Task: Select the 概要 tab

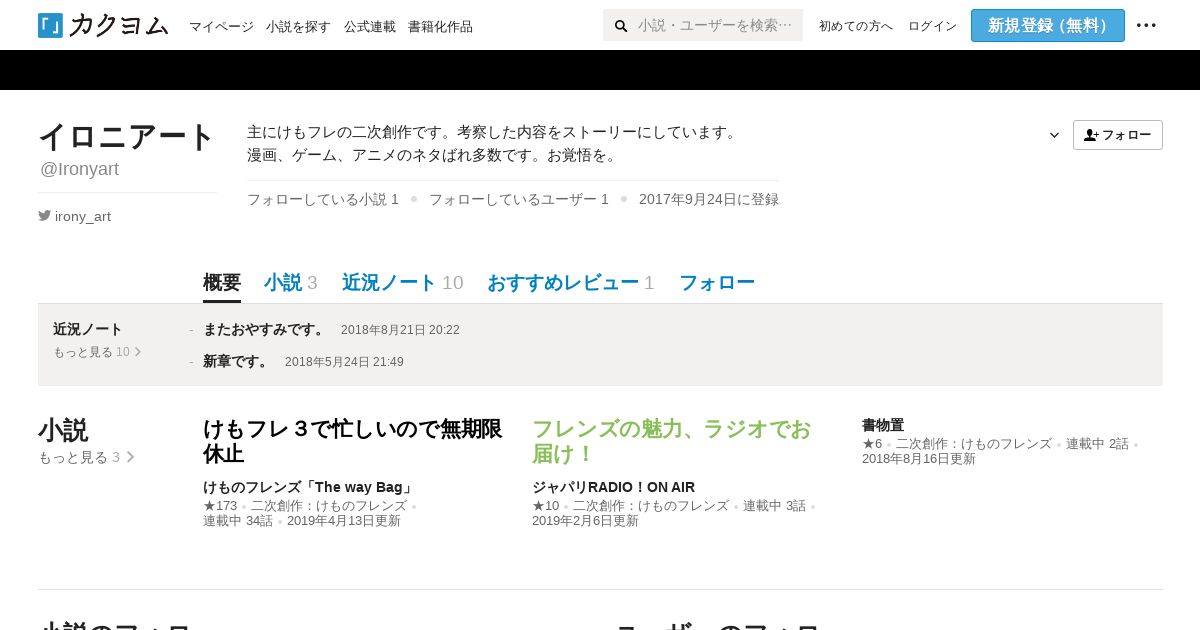Action: click(222, 283)
